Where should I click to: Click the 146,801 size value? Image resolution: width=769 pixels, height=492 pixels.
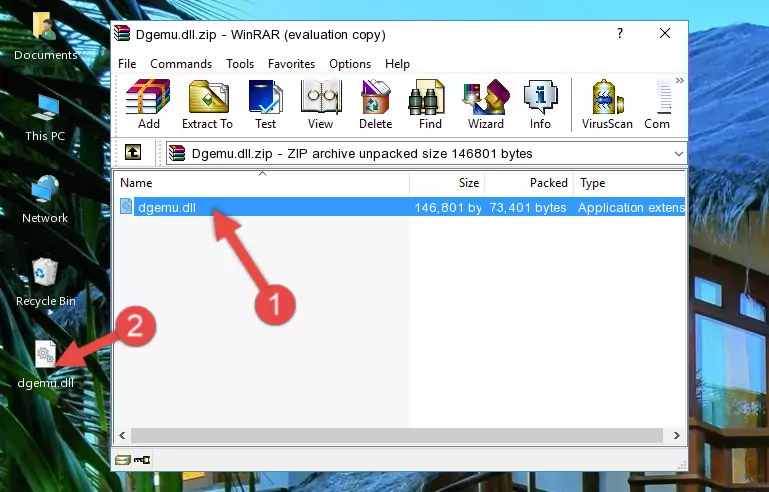pyautogui.click(x=447, y=207)
